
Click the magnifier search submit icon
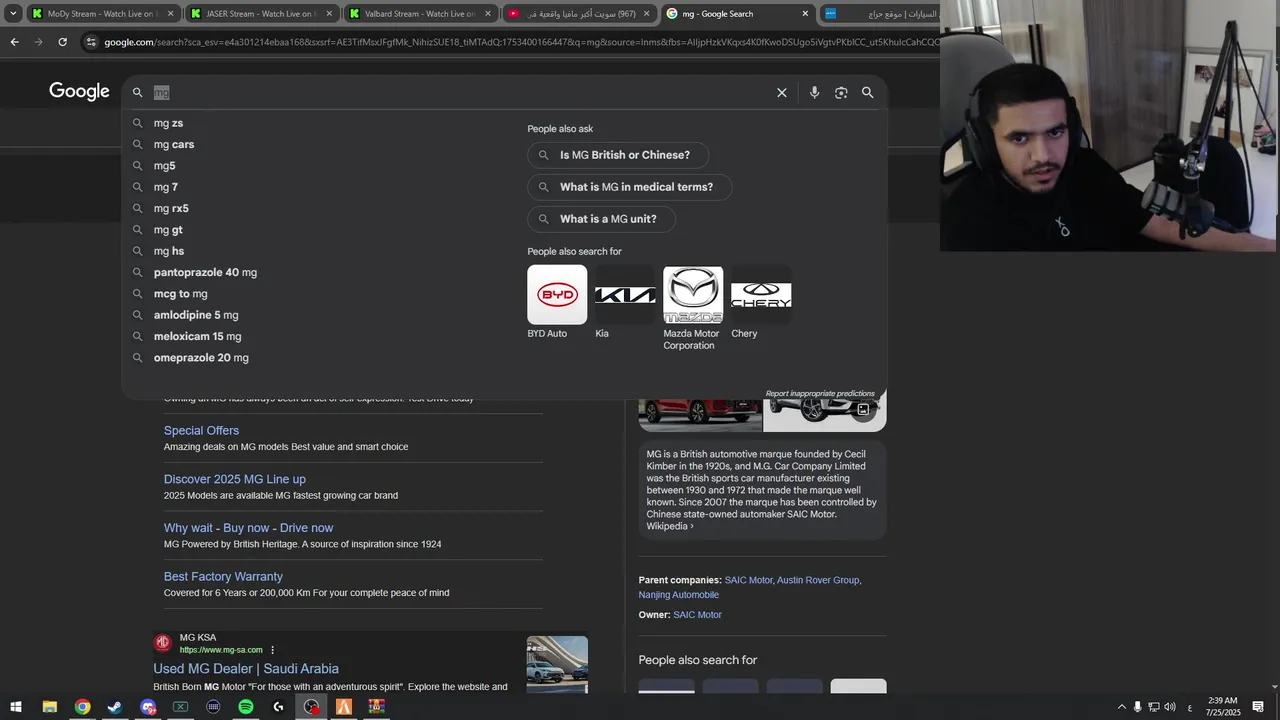pyautogui.click(x=868, y=92)
